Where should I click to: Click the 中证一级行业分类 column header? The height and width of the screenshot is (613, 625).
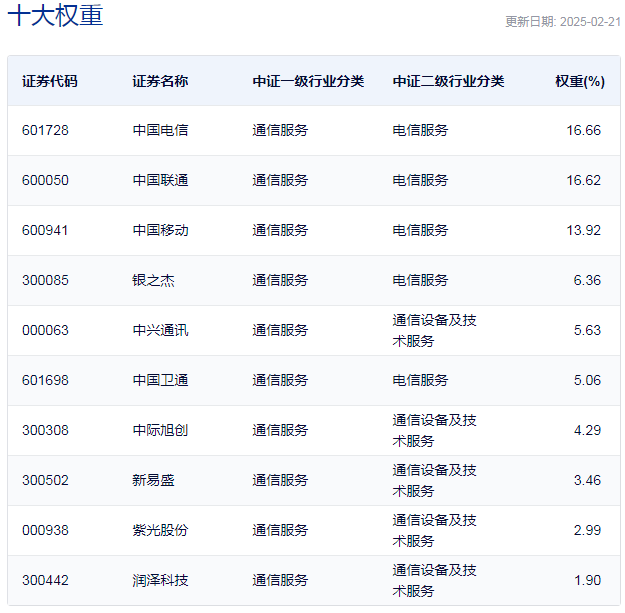(x=308, y=81)
